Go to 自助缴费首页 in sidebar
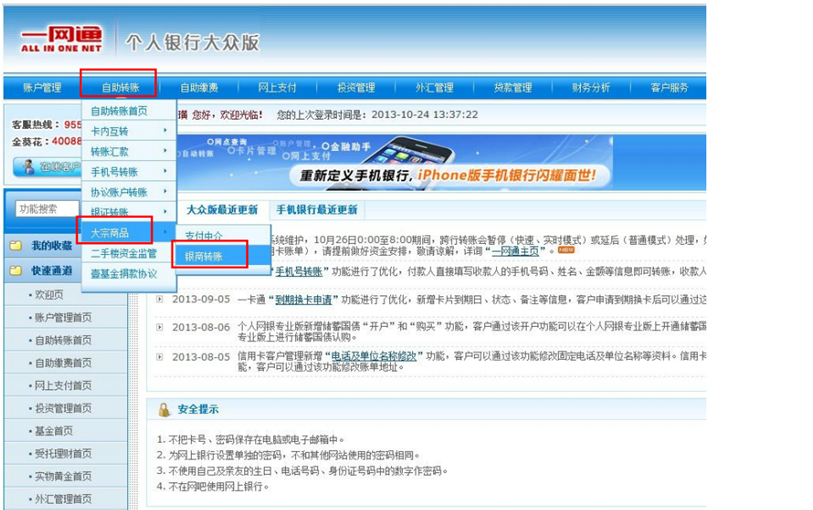 (x=63, y=363)
